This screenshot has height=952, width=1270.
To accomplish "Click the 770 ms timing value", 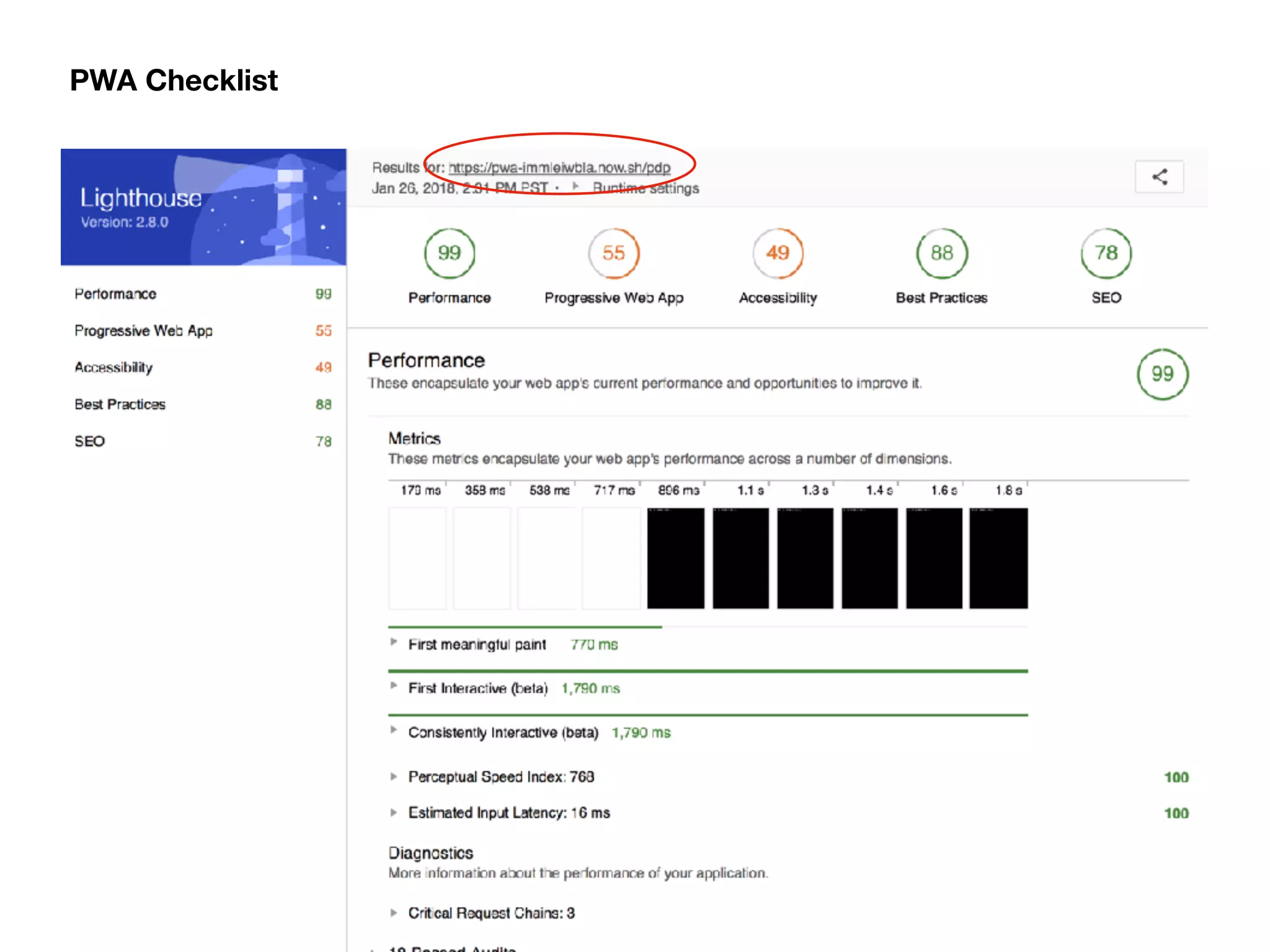I will pyautogui.click(x=594, y=645).
